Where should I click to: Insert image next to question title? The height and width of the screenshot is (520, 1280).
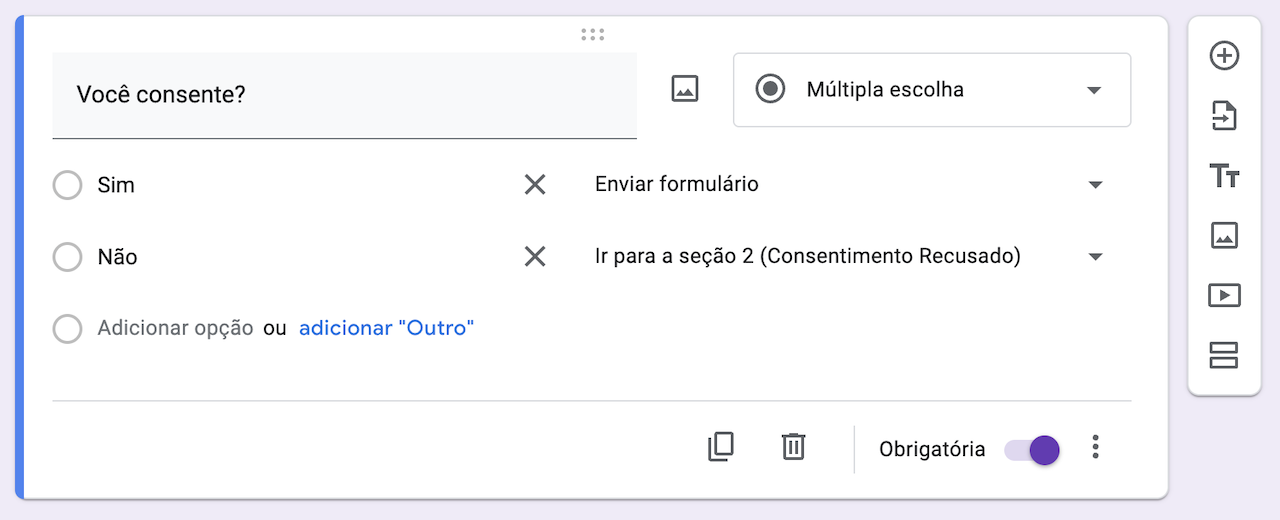(x=684, y=89)
